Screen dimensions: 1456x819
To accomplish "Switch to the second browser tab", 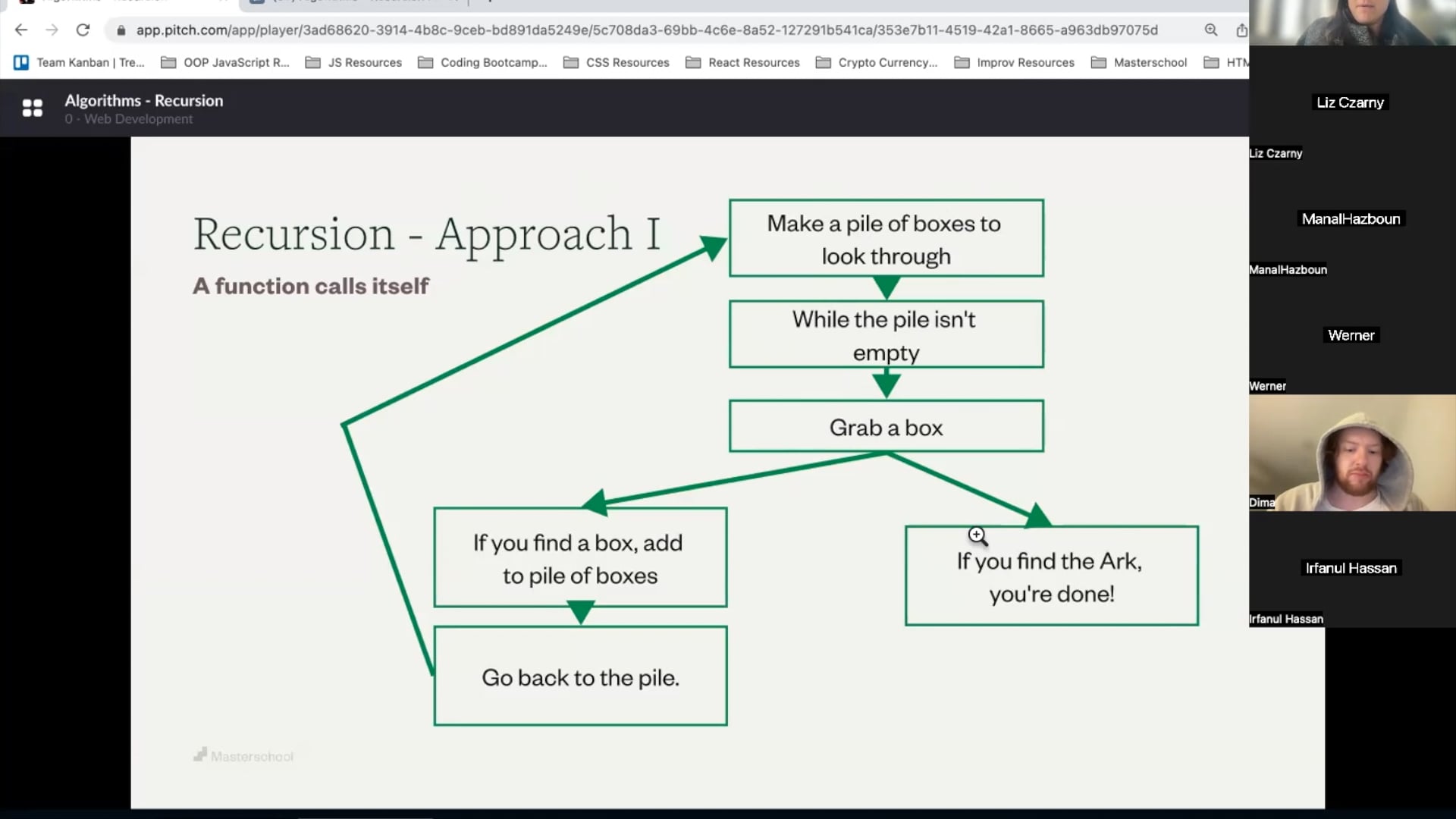I will pos(349,3).
